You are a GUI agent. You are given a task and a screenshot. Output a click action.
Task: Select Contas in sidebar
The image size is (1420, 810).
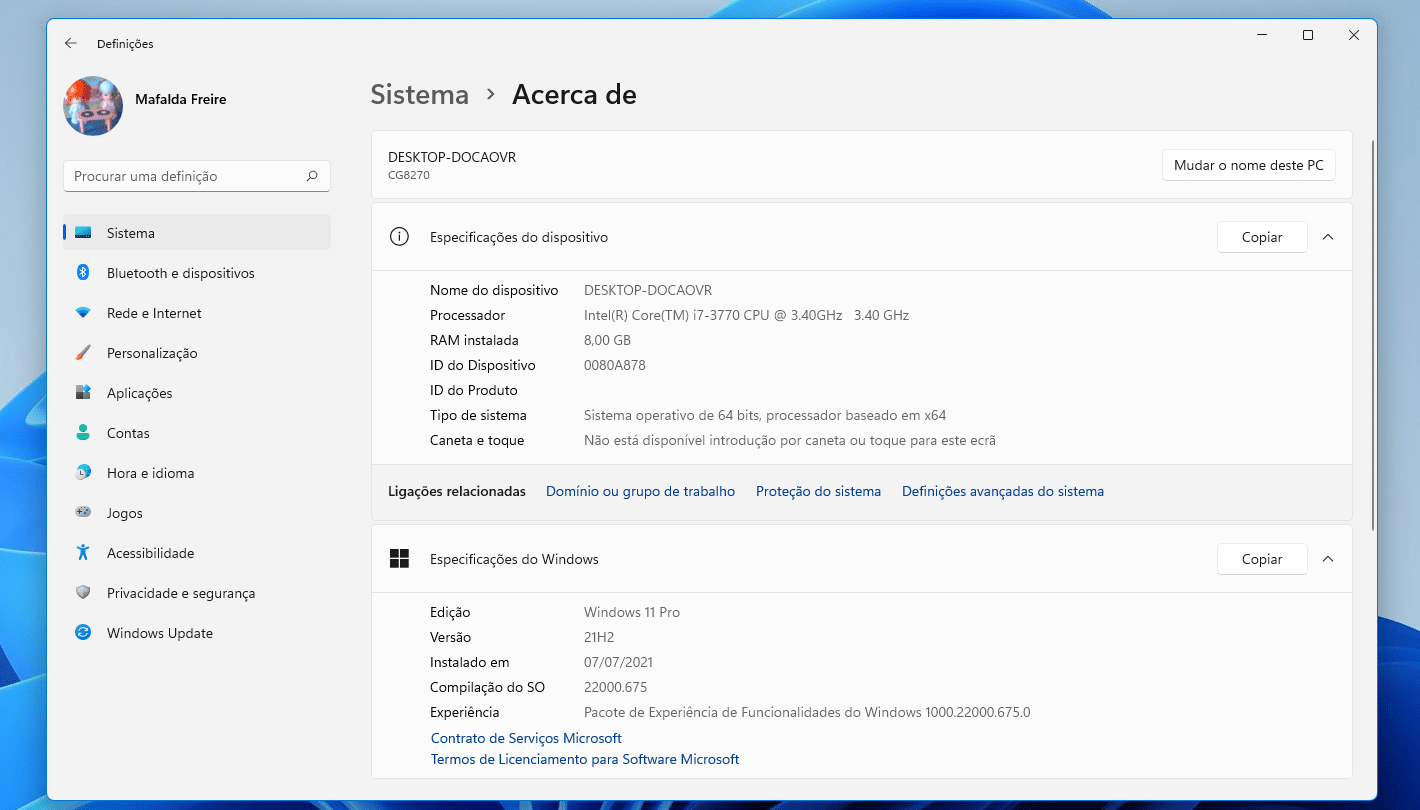point(128,433)
